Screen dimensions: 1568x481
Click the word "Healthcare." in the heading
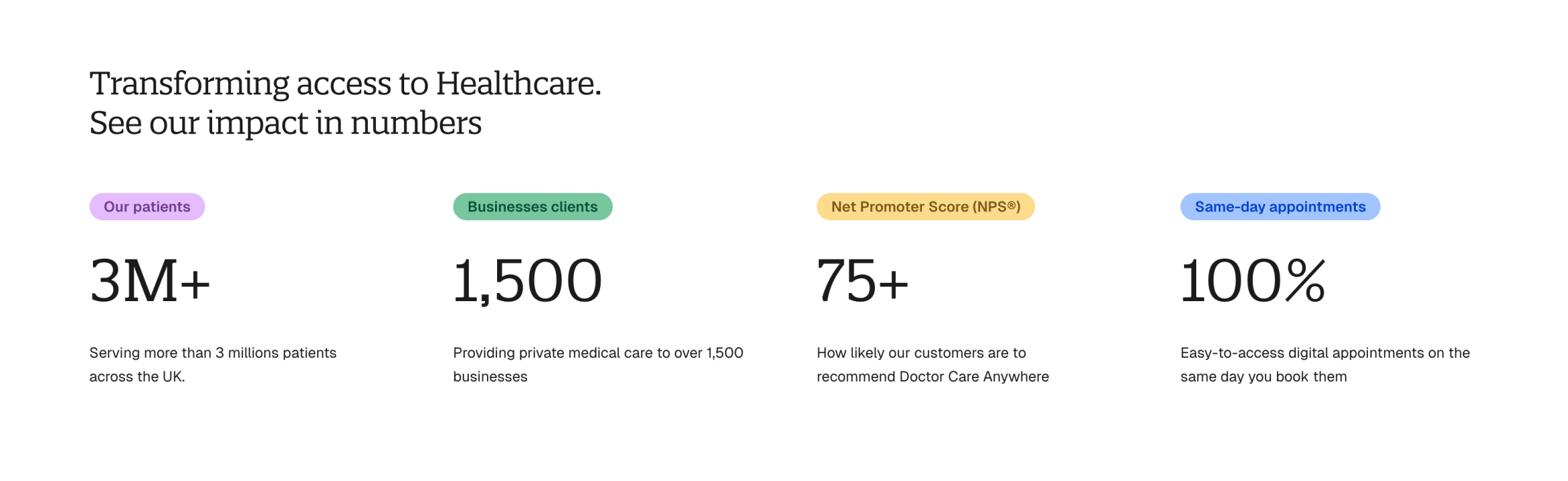point(518,84)
